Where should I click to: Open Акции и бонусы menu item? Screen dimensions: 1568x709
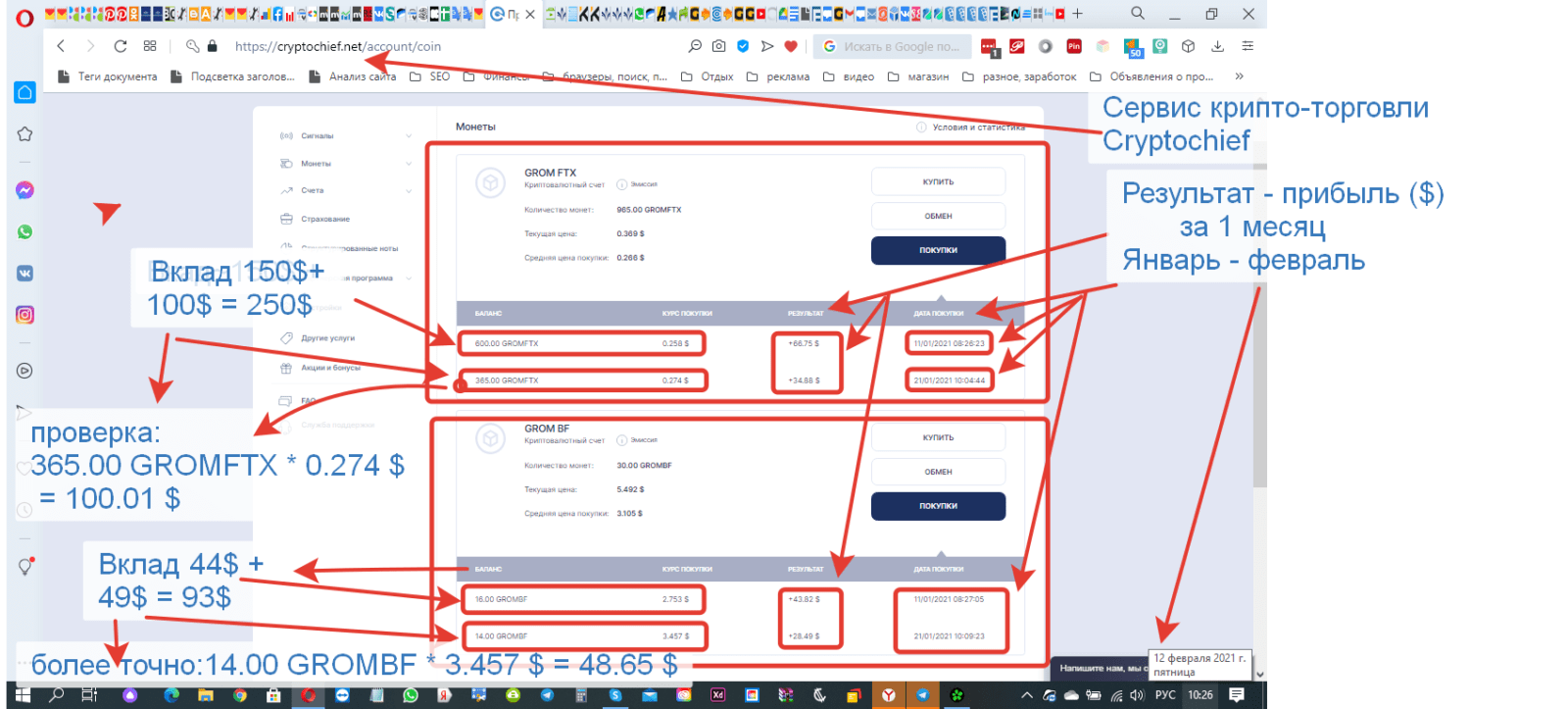(x=330, y=368)
